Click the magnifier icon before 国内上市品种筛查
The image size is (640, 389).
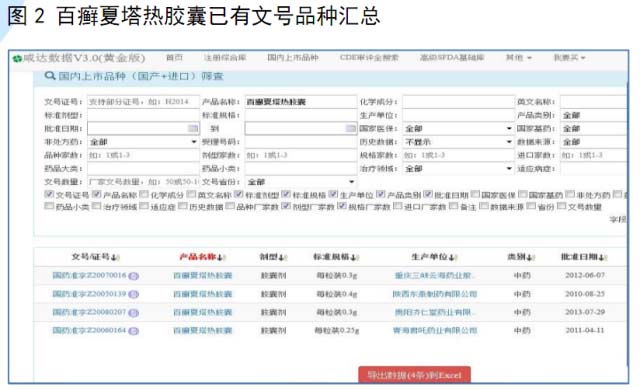click(50, 76)
